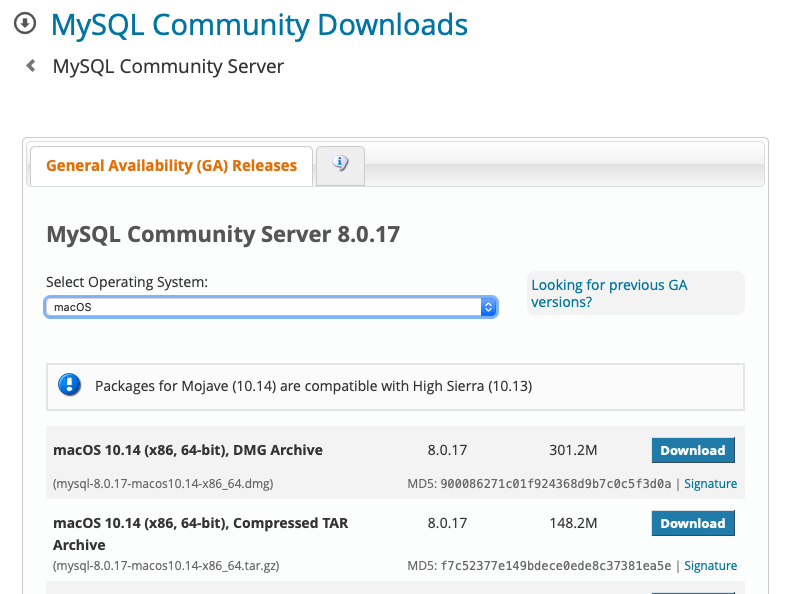The height and width of the screenshot is (594, 785).
Task: Download the macOS 10.14 DMG Archive
Action: click(x=693, y=450)
